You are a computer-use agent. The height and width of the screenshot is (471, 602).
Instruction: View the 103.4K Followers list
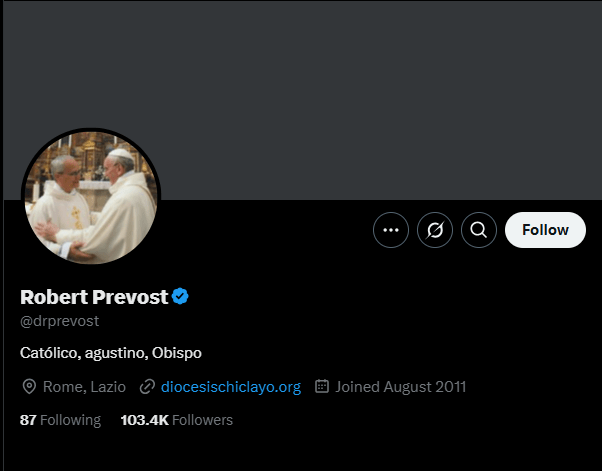pos(176,420)
